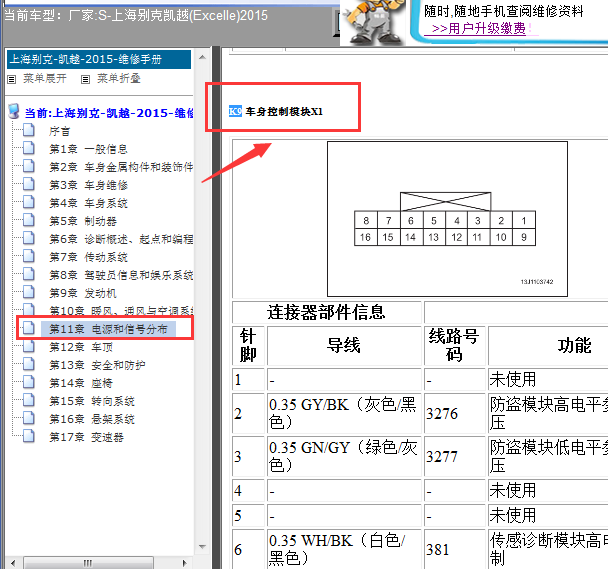The width and height of the screenshot is (608, 569).
Task: Open 第14章 座椅
Action: click(81, 383)
